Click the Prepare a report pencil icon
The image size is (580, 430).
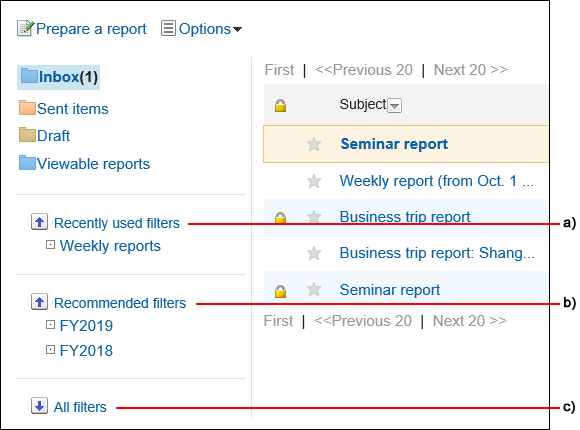click(x=26, y=28)
